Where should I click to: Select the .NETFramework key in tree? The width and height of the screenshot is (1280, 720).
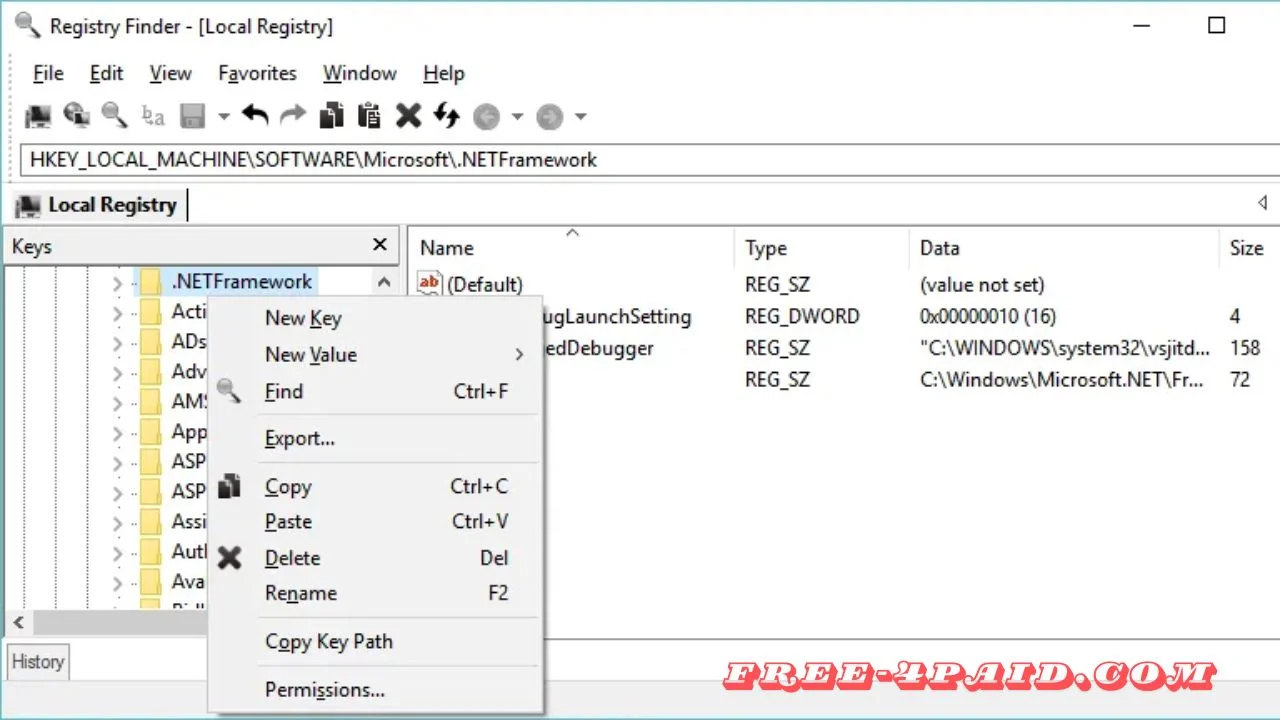coord(241,282)
